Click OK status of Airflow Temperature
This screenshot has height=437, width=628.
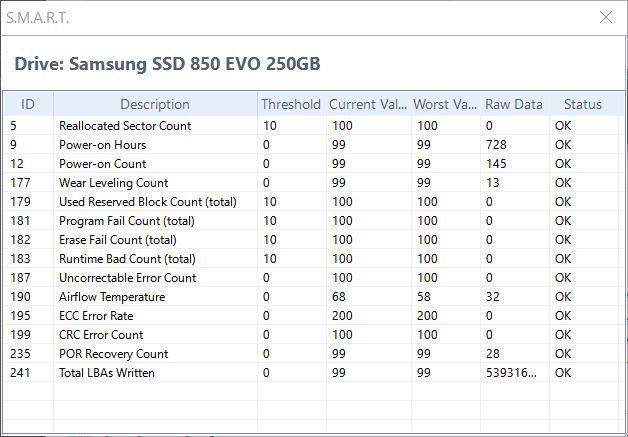pos(563,297)
